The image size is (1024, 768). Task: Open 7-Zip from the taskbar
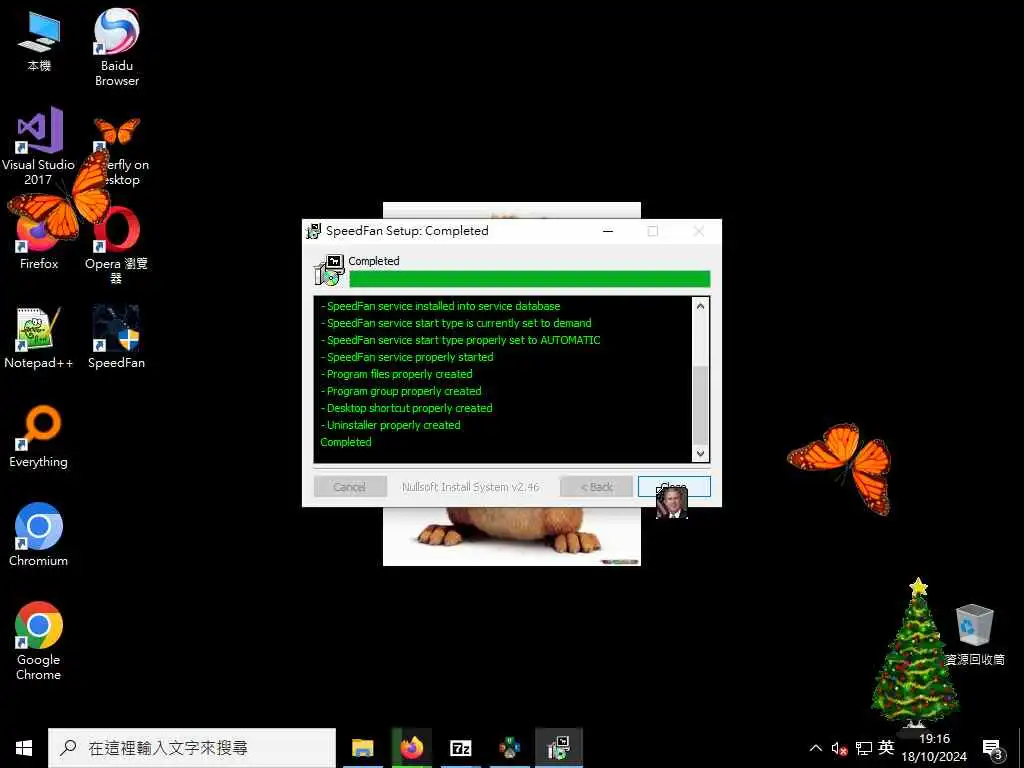click(x=460, y=748)
